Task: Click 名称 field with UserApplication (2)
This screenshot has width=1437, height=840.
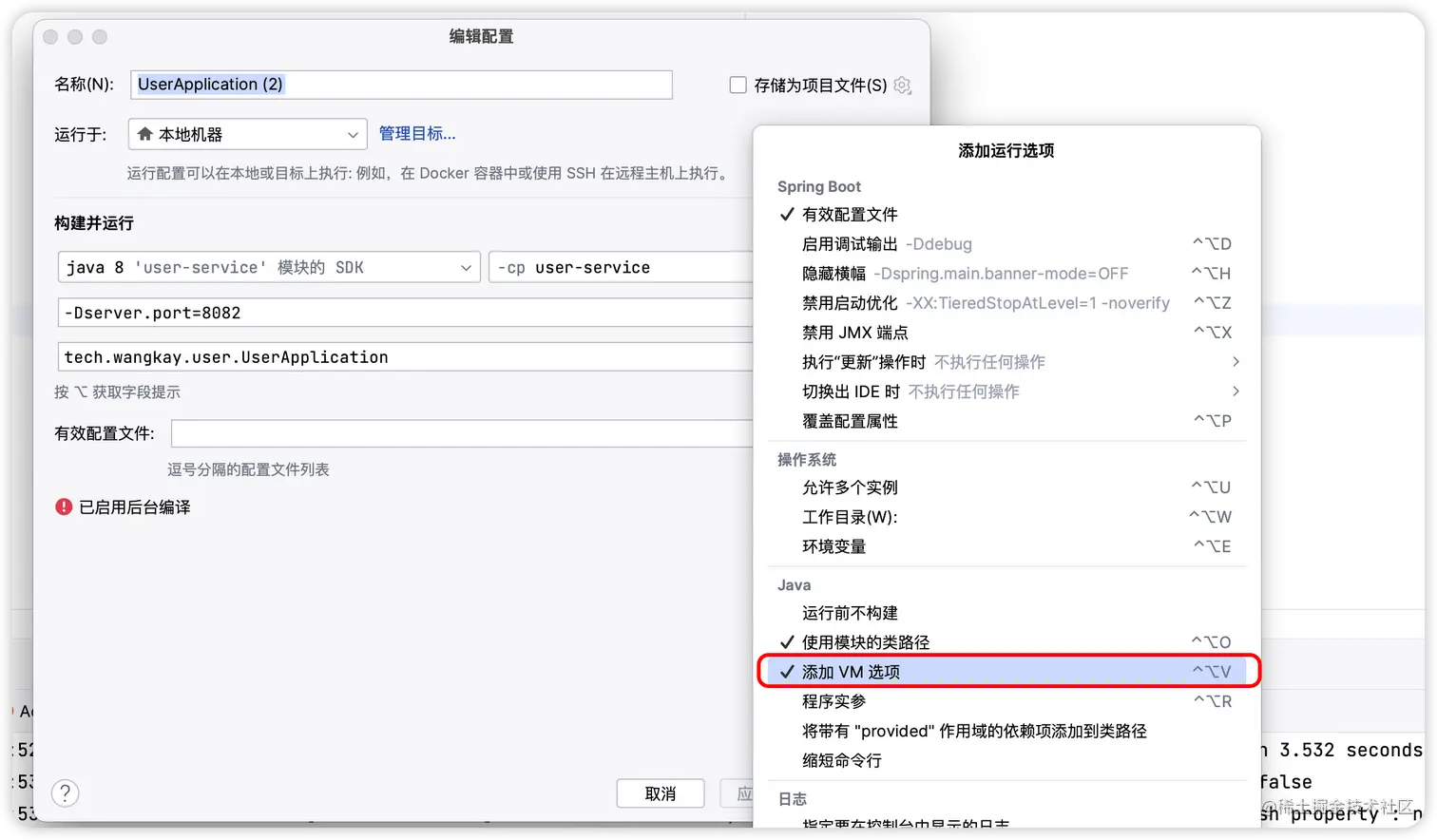Action: 401,85
